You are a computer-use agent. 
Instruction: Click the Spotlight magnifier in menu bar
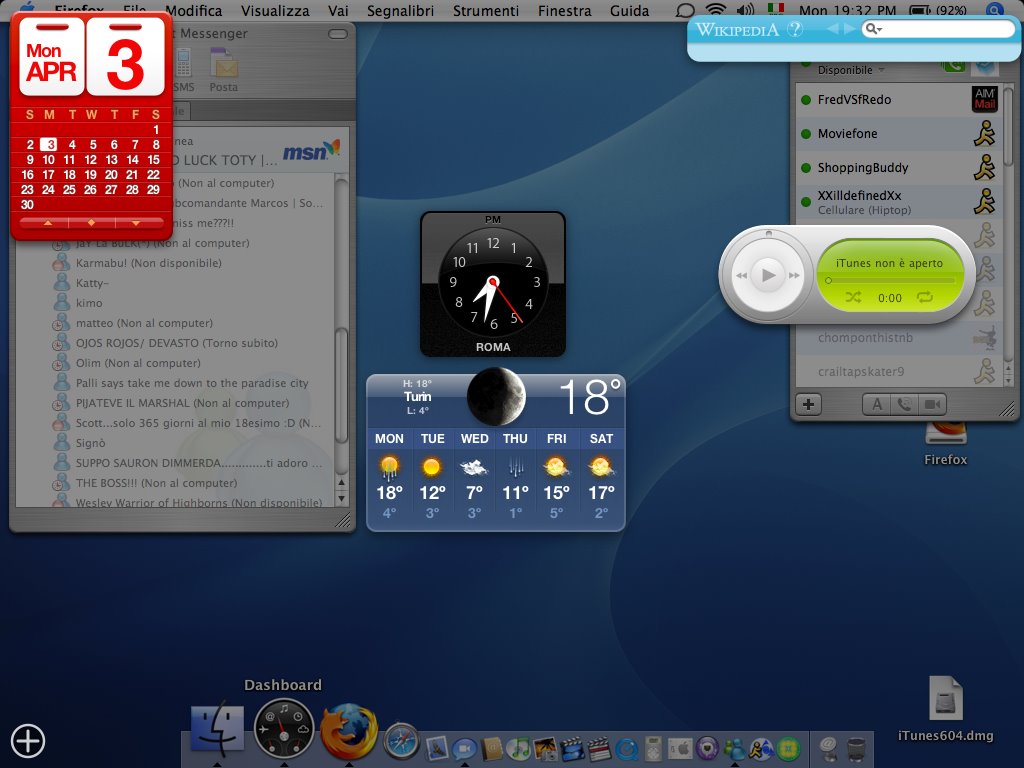(x=995, y=10)
